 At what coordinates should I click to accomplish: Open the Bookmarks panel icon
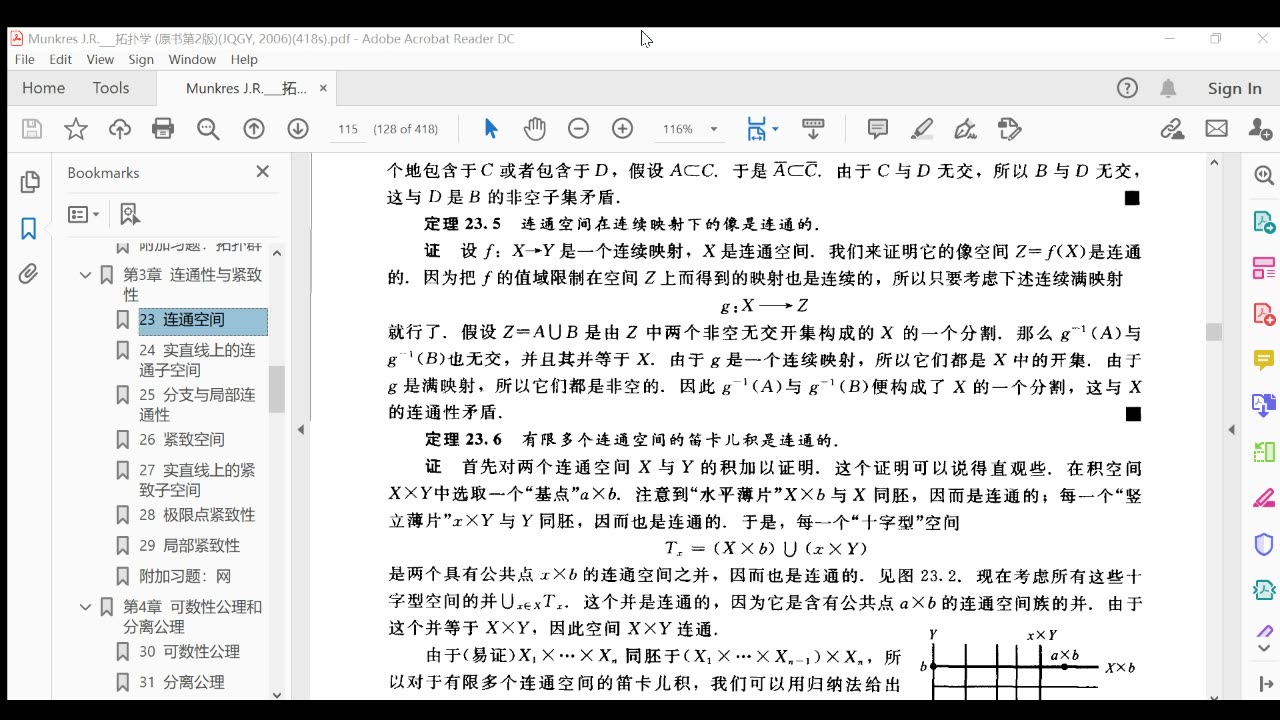(29, 229)
